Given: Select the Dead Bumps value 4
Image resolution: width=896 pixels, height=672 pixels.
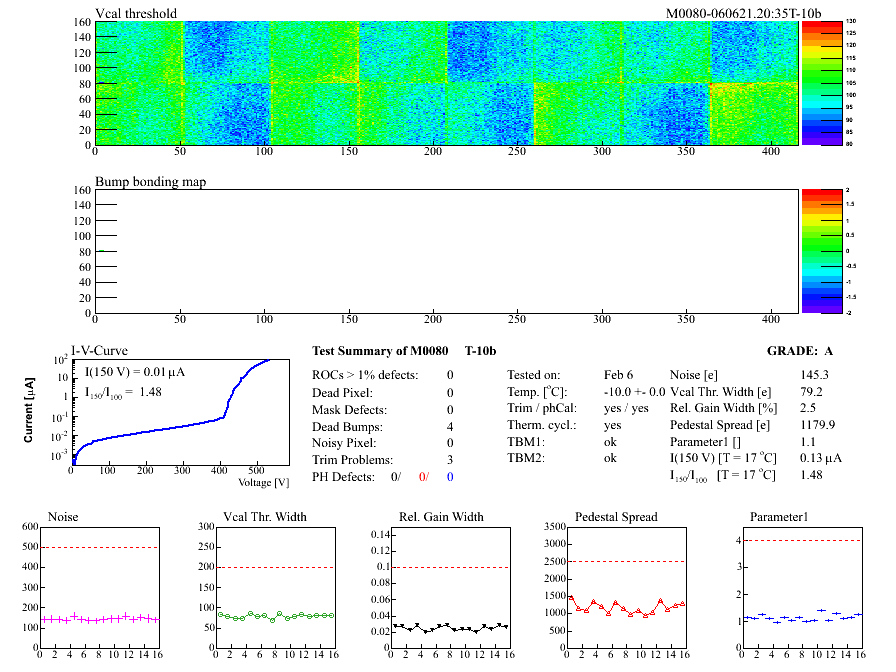Looking at the screenshot, I should (450, 426).
